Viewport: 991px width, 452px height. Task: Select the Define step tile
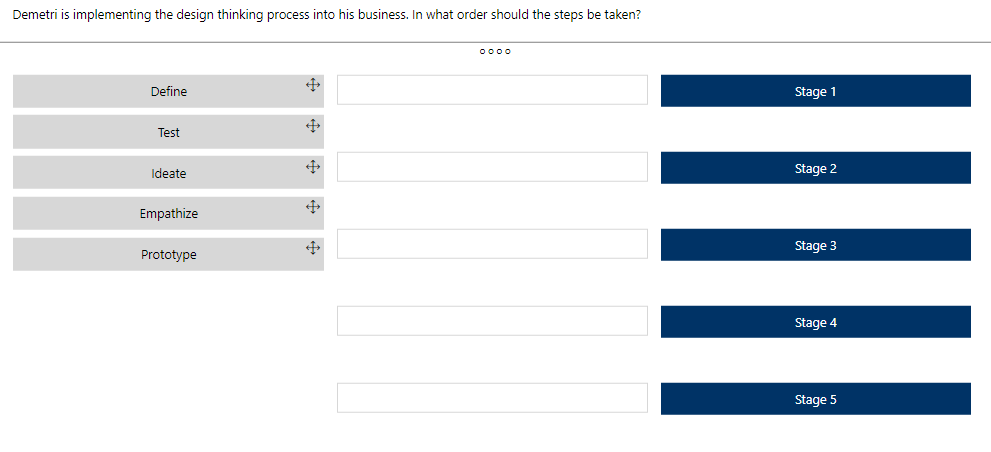point(168,91)
